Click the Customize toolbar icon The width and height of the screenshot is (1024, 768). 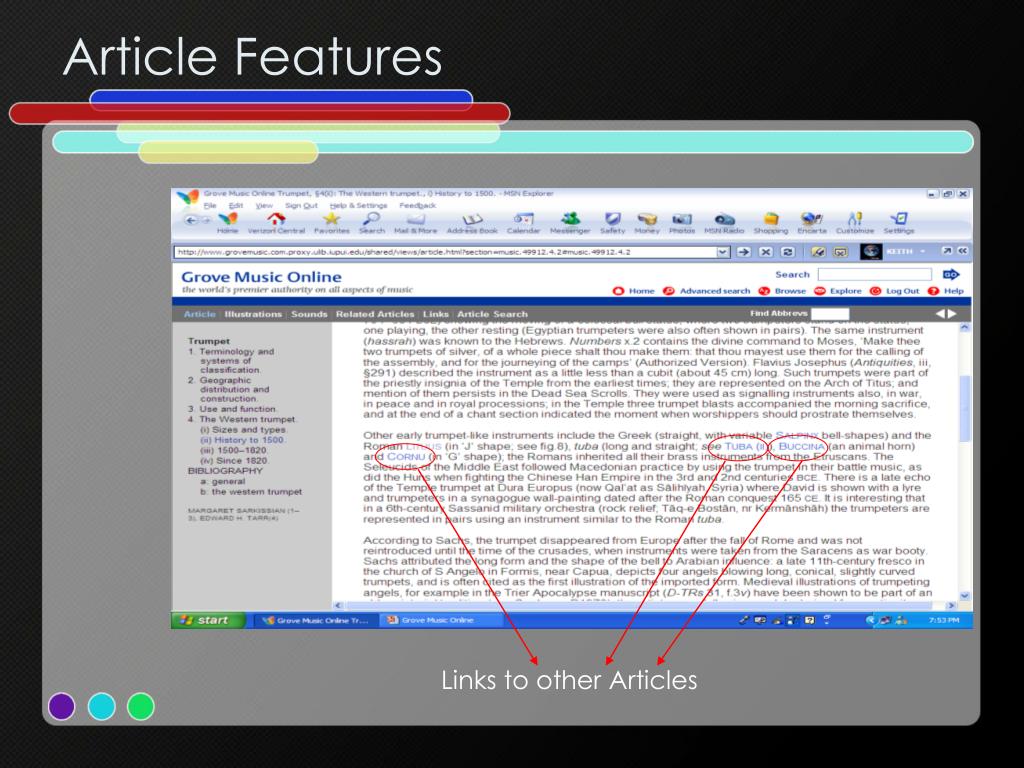tap(855, 219)
